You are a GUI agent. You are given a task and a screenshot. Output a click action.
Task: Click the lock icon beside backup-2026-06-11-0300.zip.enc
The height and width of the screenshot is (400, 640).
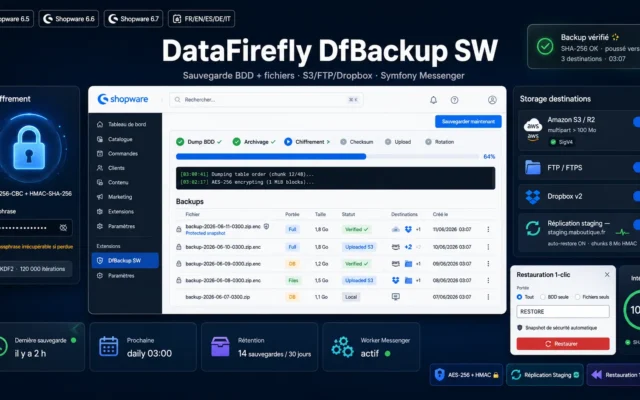179,229
